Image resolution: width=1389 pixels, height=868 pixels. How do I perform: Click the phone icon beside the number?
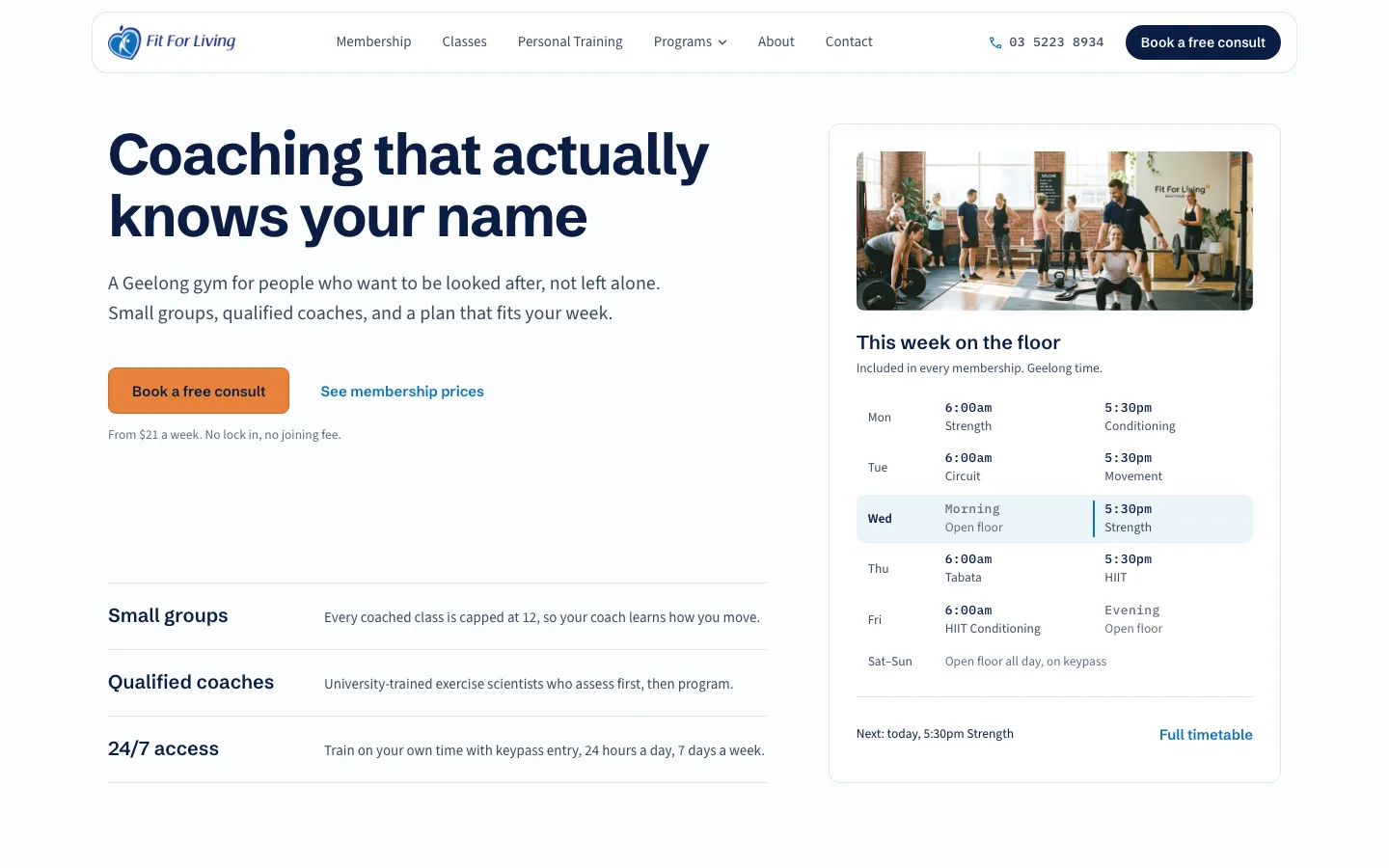tap(995, 42)
